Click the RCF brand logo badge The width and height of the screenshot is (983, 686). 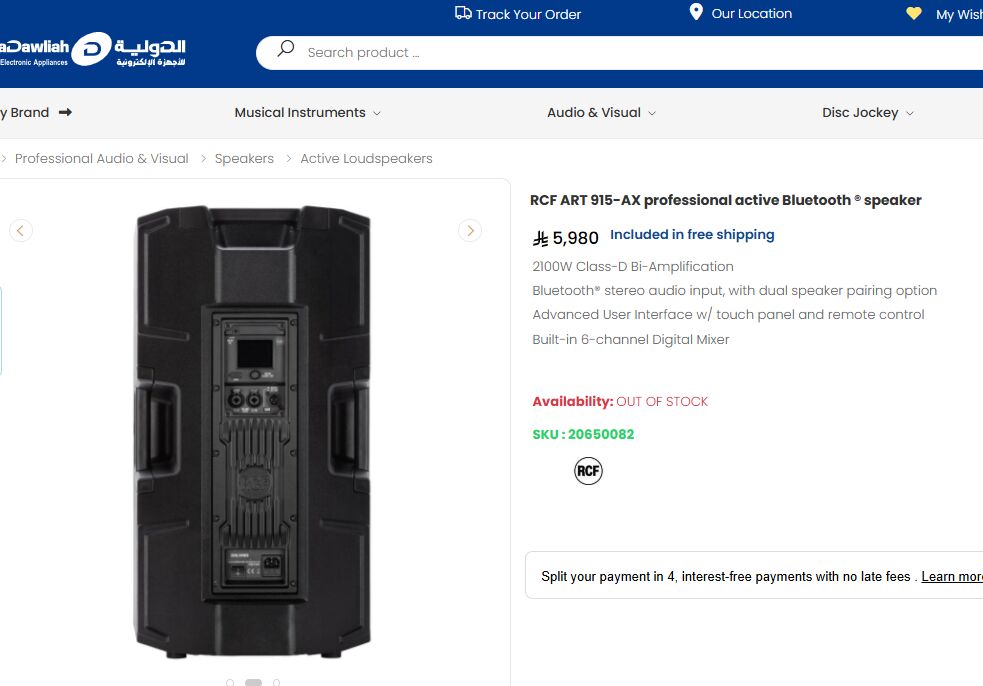click(588, 471)
